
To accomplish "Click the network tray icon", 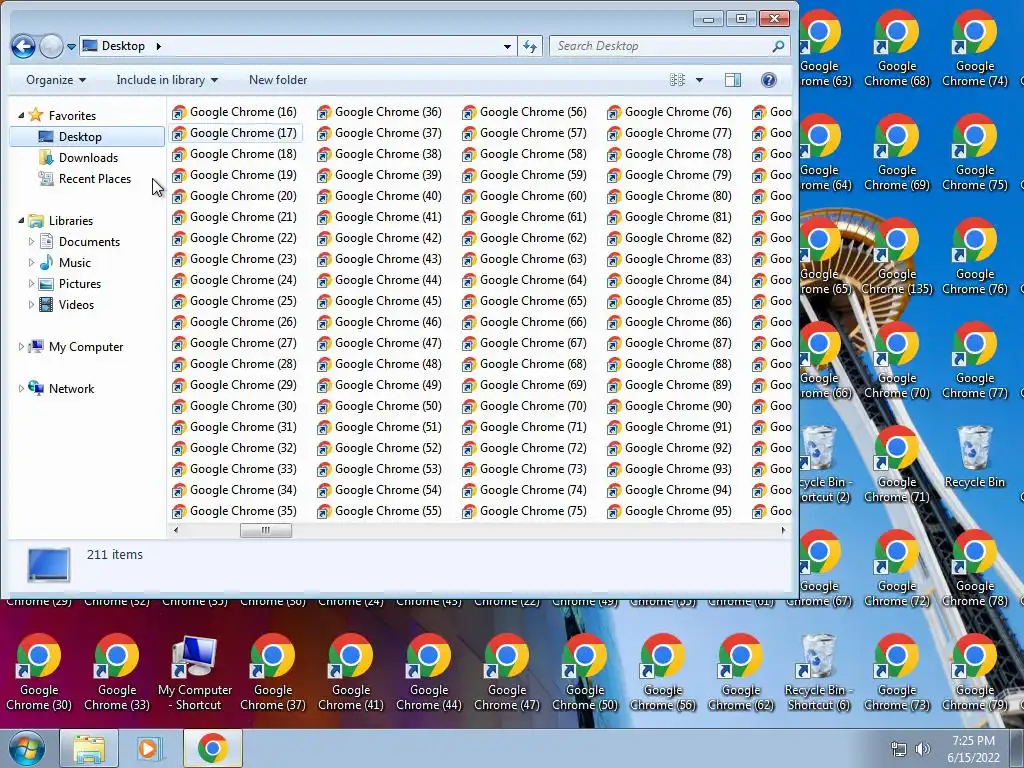I will tap(899, 748).
